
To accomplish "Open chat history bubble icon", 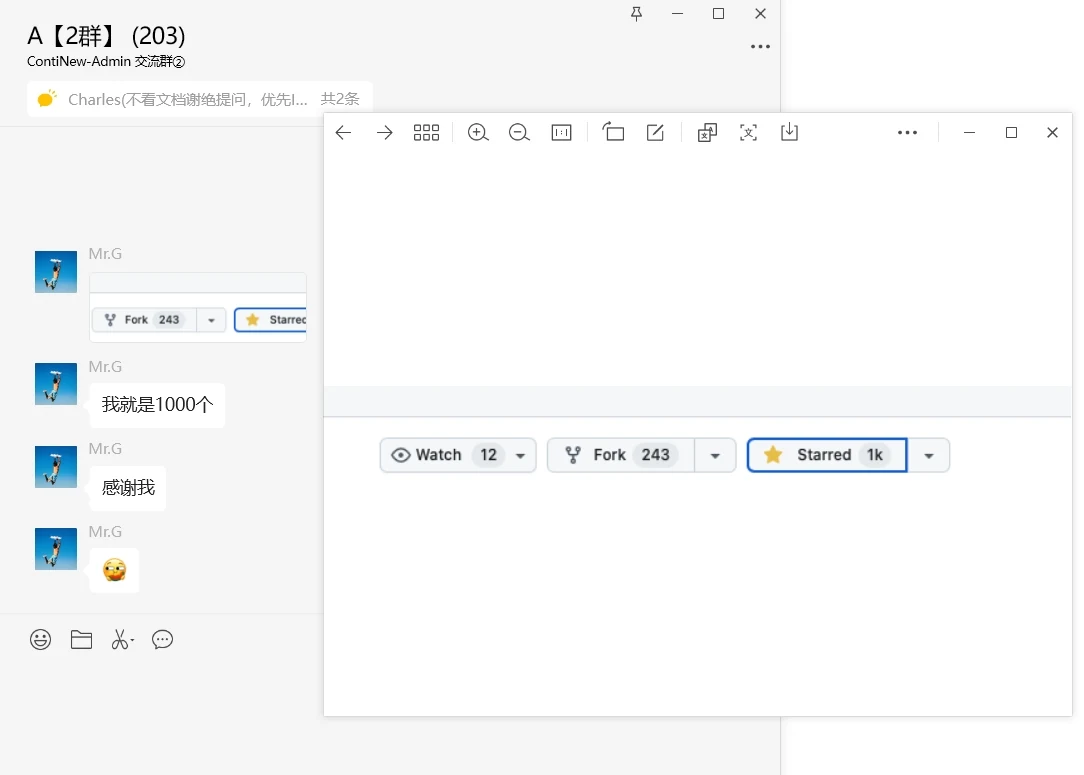I will click(162, 639).
